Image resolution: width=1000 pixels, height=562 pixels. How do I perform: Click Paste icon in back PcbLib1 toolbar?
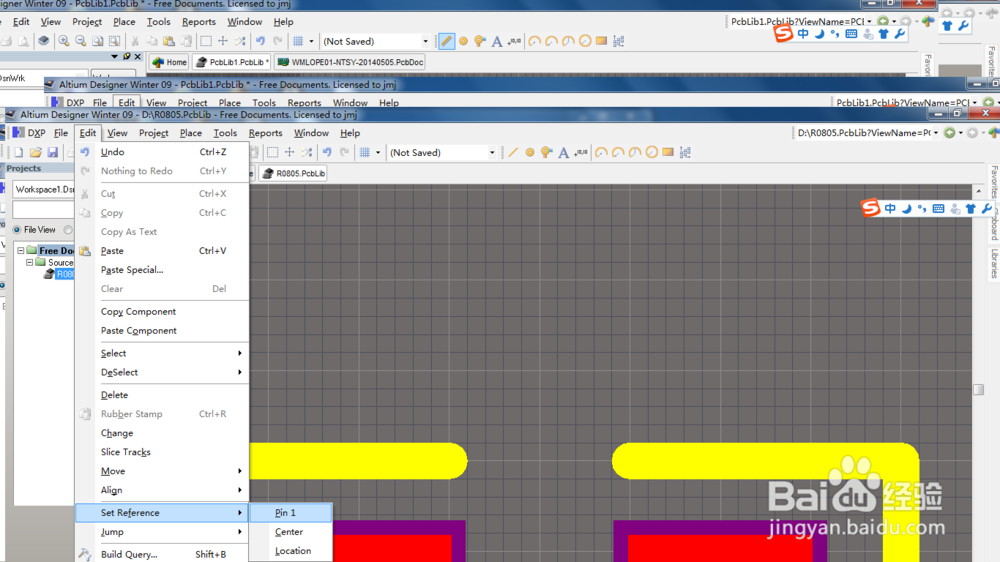pos(169,41)
